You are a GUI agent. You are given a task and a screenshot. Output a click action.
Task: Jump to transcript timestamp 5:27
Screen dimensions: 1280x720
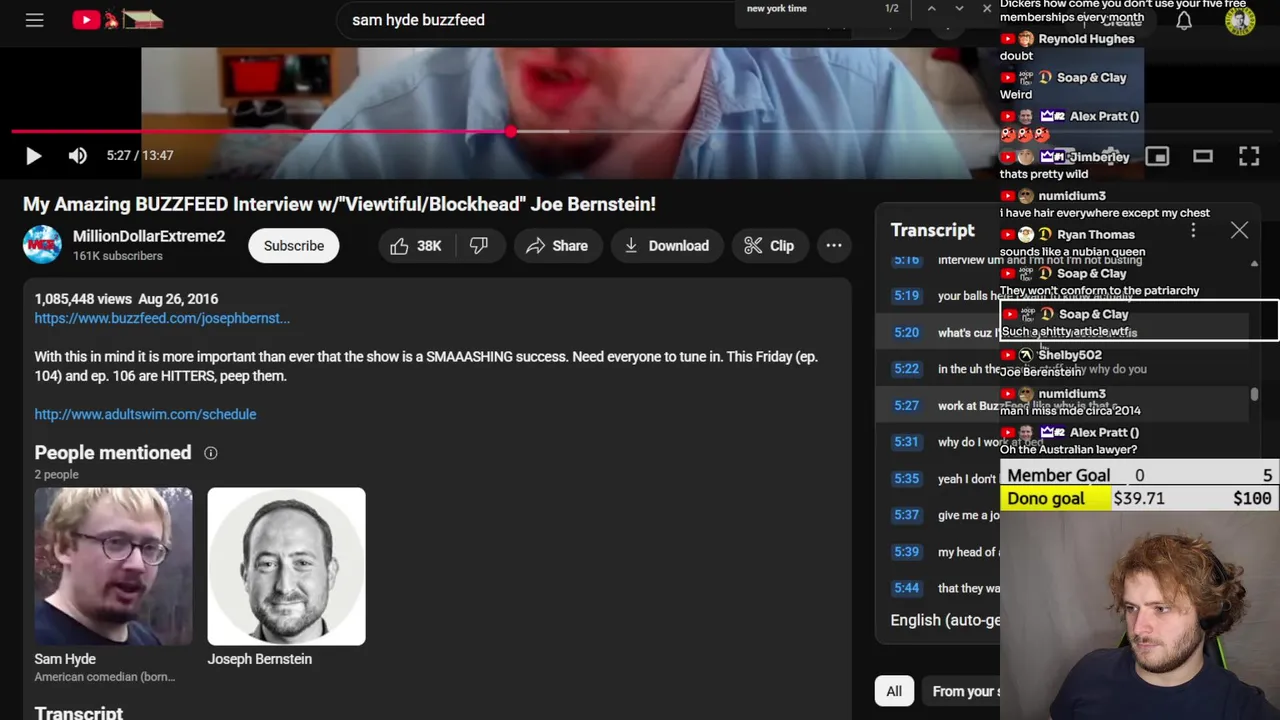coord(906,405)
